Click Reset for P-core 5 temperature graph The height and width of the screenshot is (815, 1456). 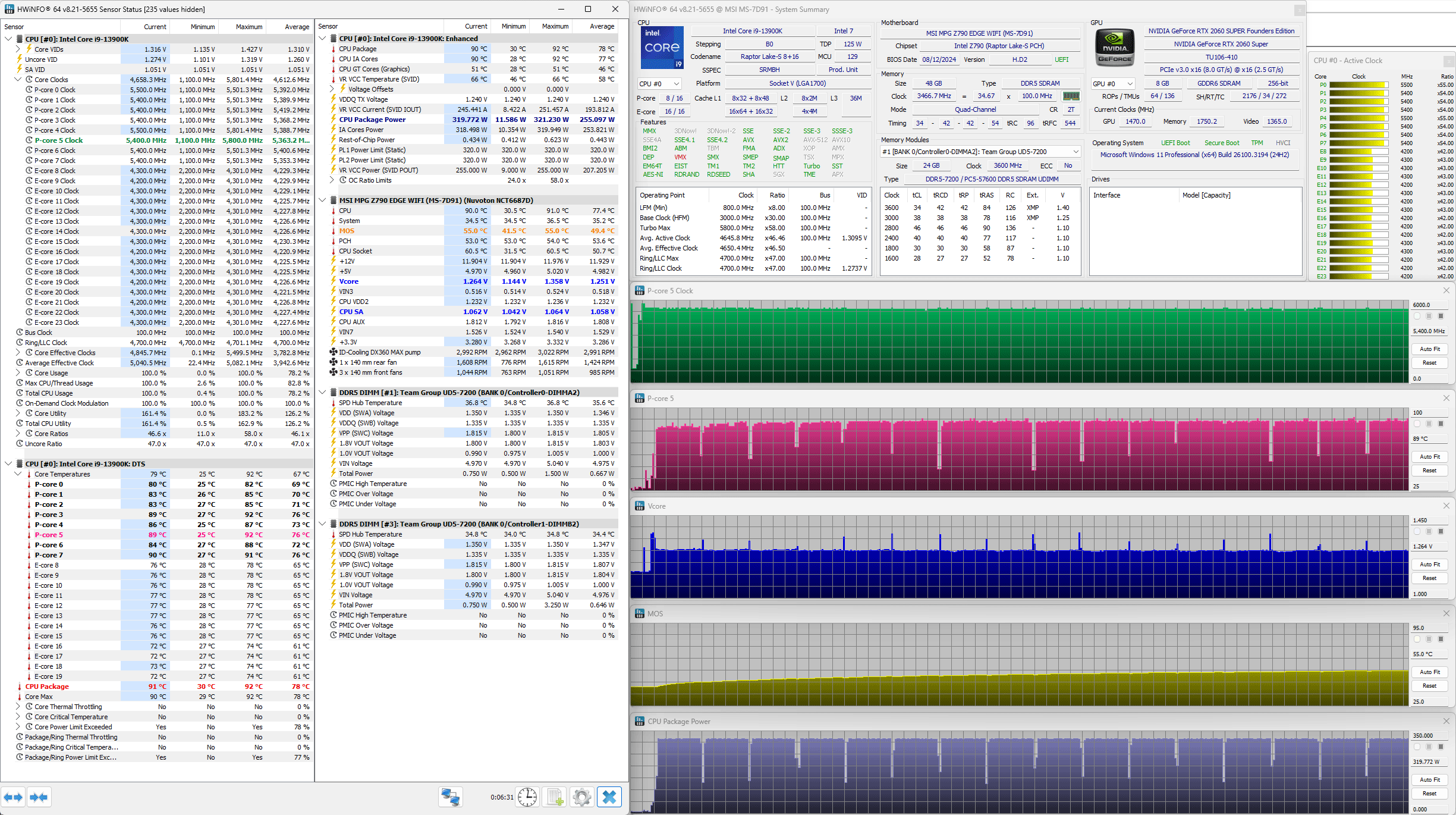(x=1429, y=471)
